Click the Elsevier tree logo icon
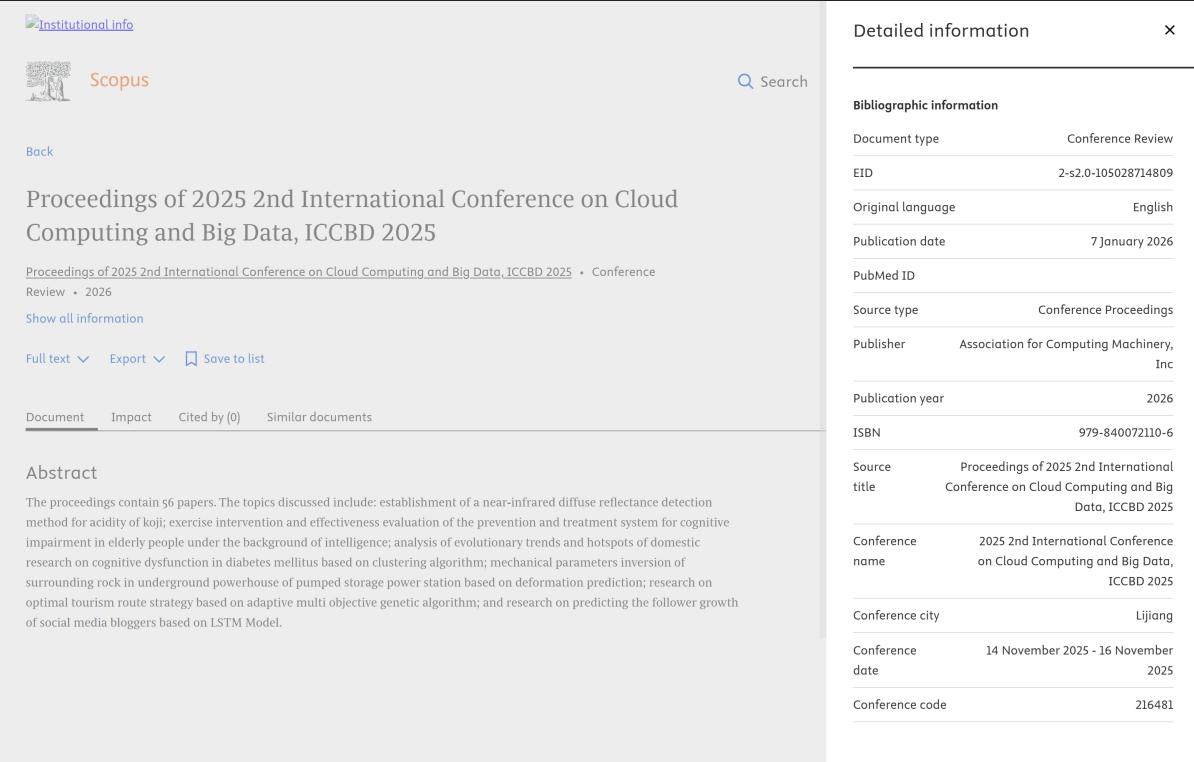1194x762 pixels. click(48, 81)
